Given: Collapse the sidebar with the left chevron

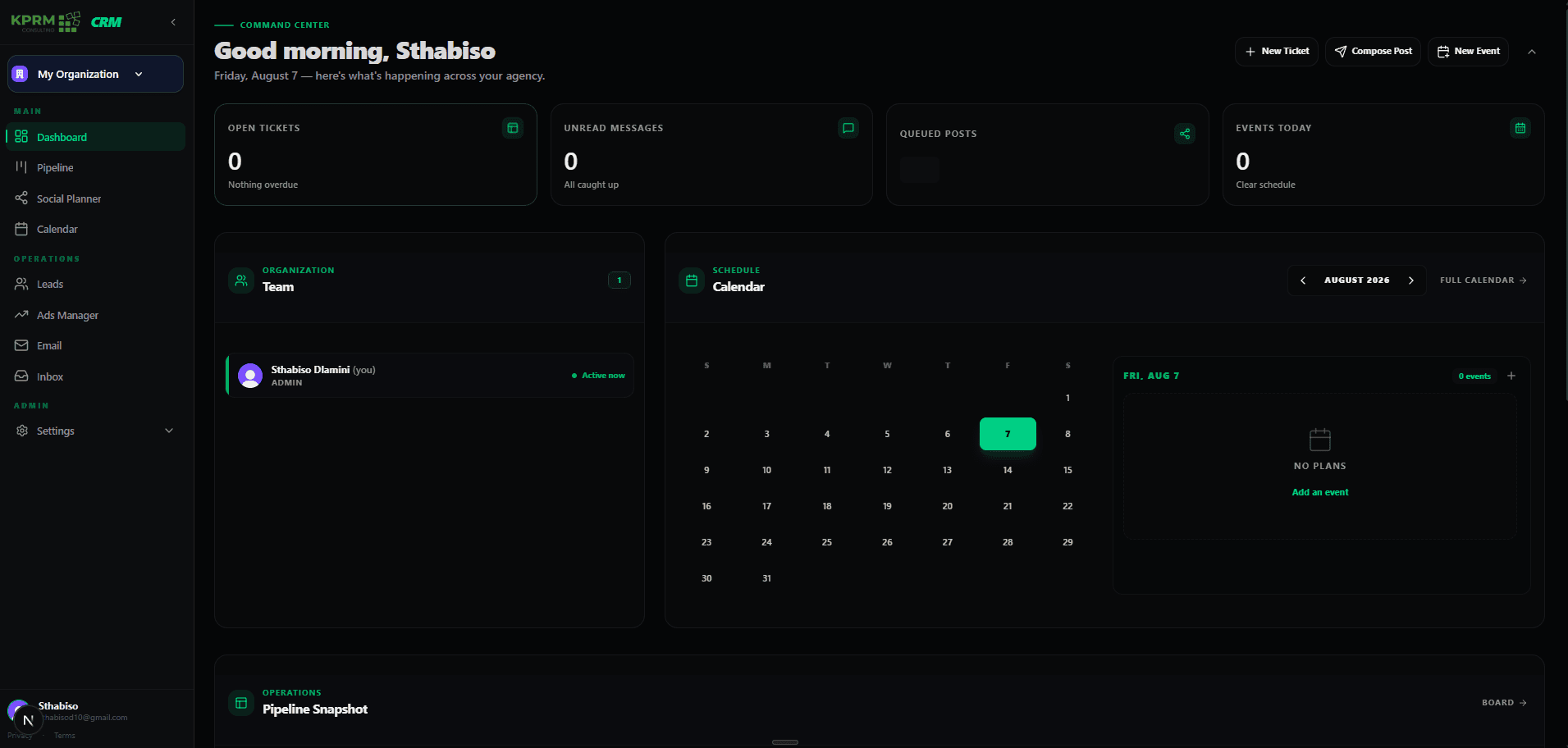Looking at the screenshot, I should [x=173, y=22].
